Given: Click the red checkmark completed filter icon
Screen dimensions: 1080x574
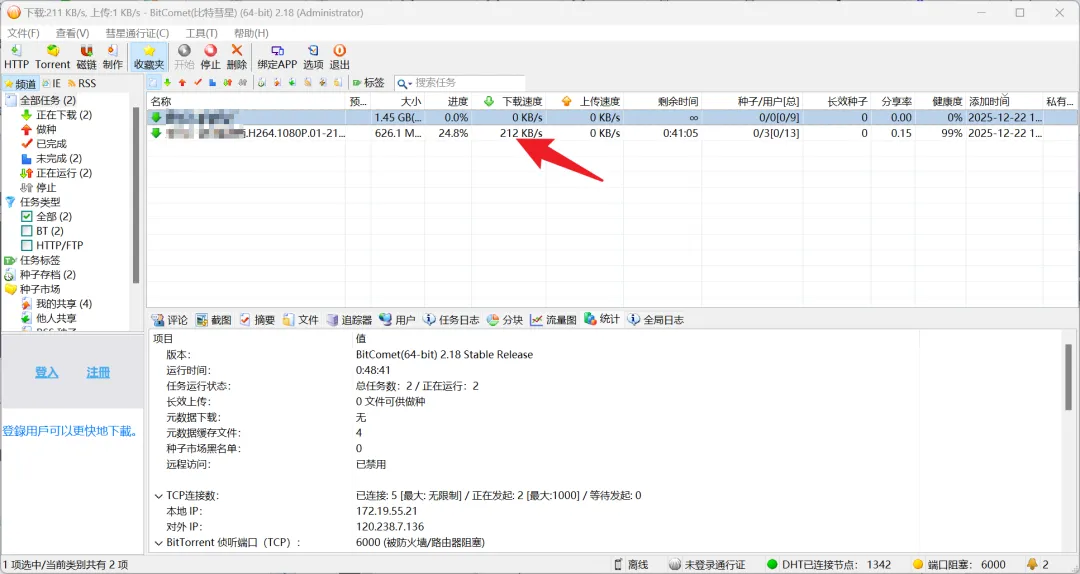Looking at the screenshot, I should click(198, 83).
